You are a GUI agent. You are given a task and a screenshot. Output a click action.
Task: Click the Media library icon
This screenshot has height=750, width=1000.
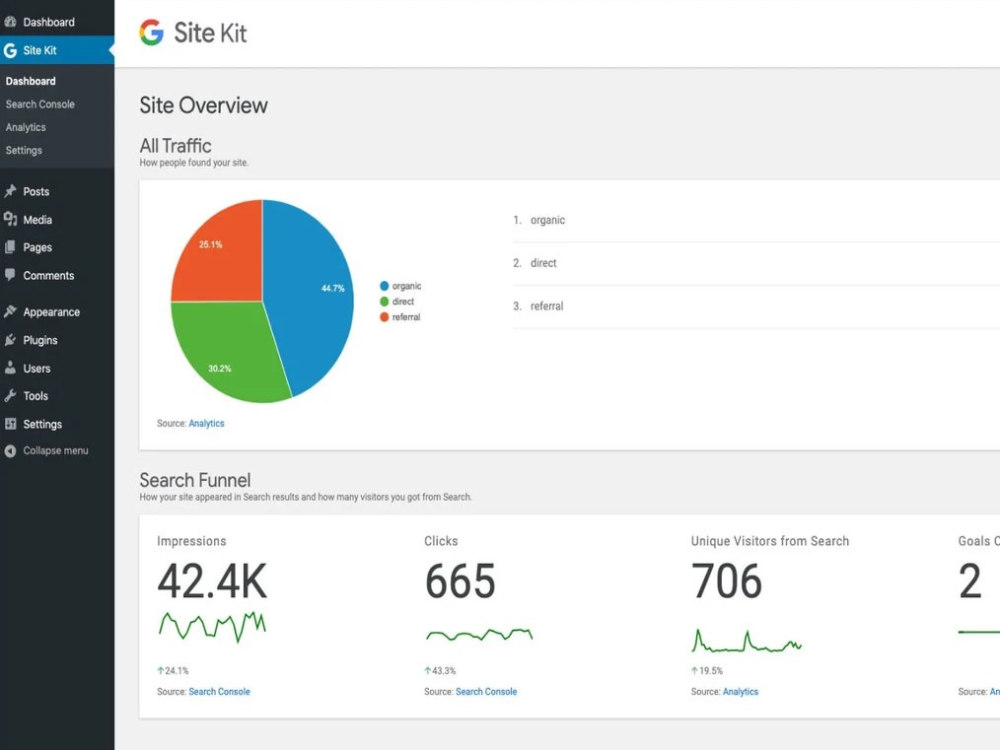tap(10, 219)
